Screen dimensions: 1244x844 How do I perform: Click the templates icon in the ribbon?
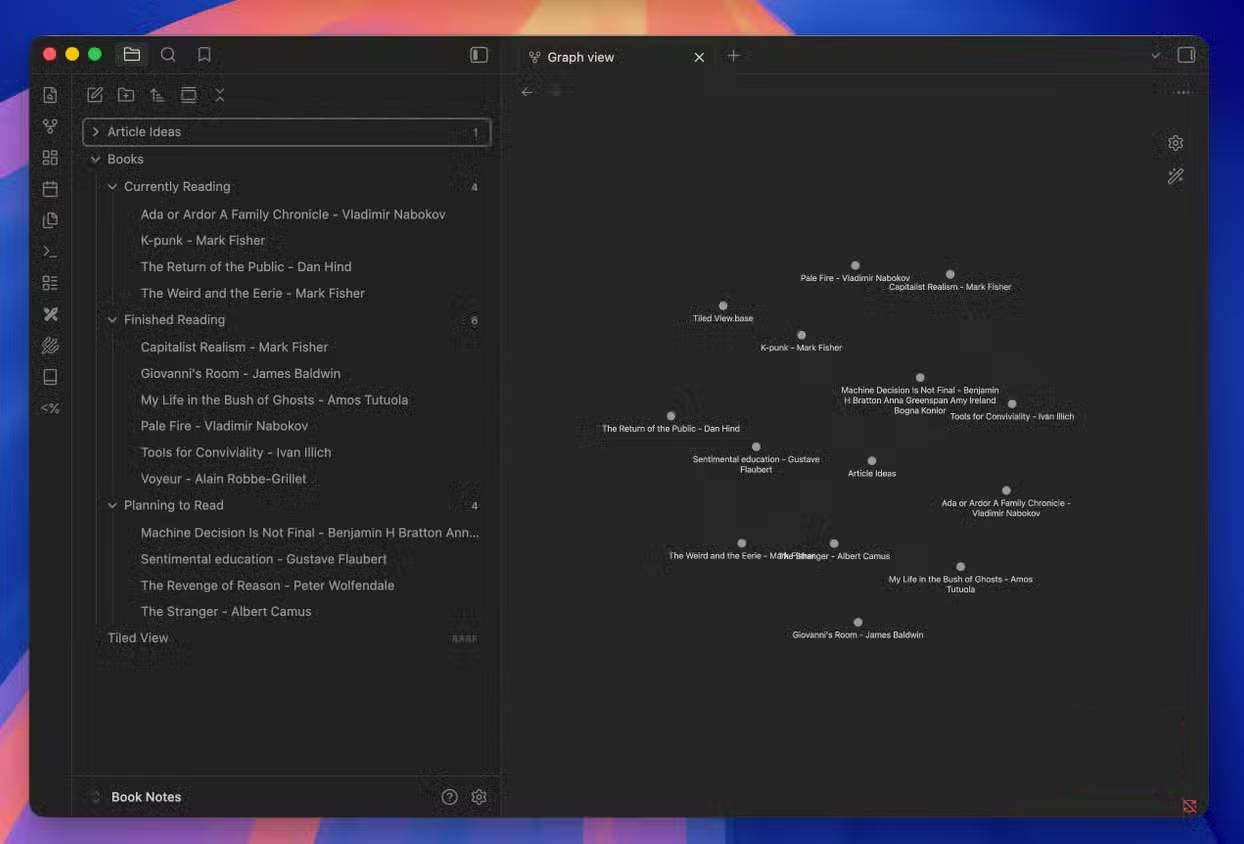(50, 220)
